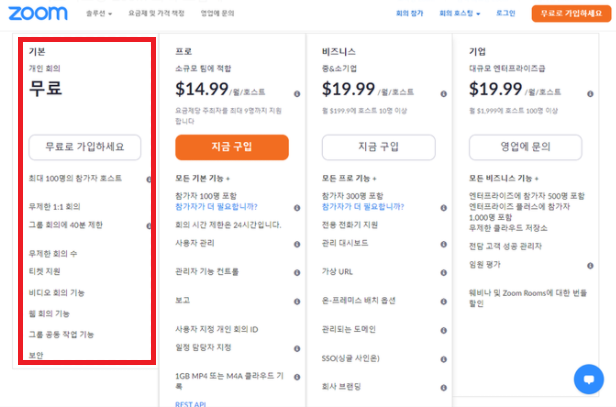Click 대규모 엔터프라이즈급 subtitle

coord(507,68)
